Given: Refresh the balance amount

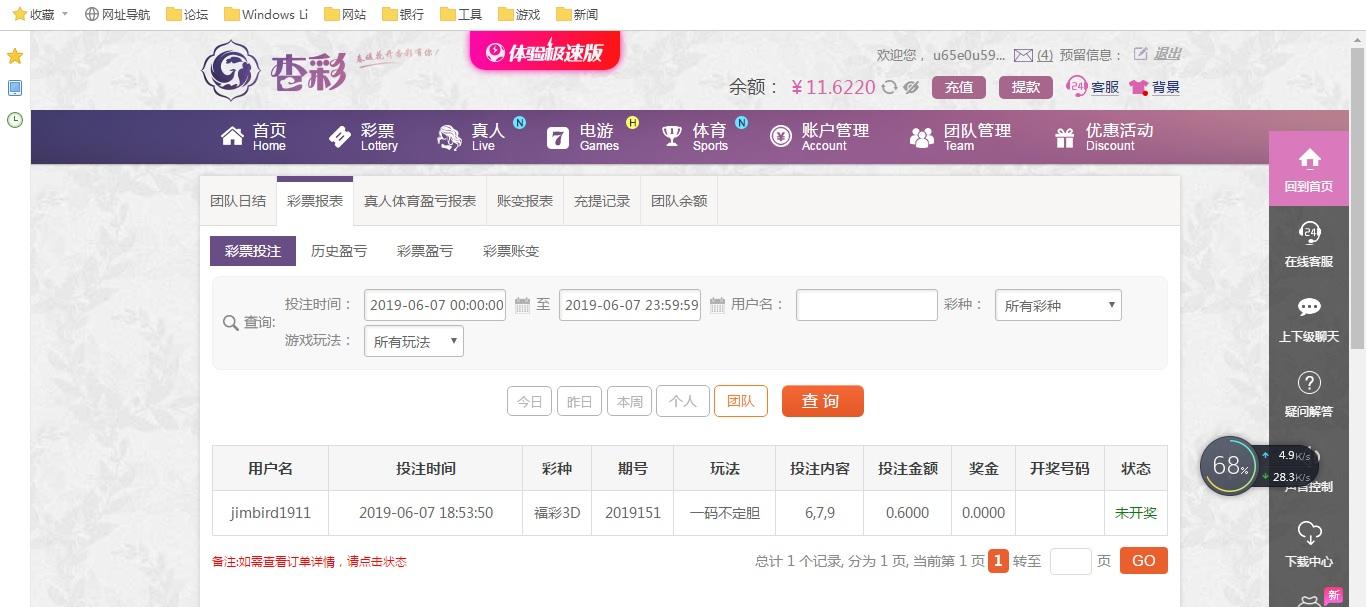Looking at the screenshot, I should tap(889, 87).
